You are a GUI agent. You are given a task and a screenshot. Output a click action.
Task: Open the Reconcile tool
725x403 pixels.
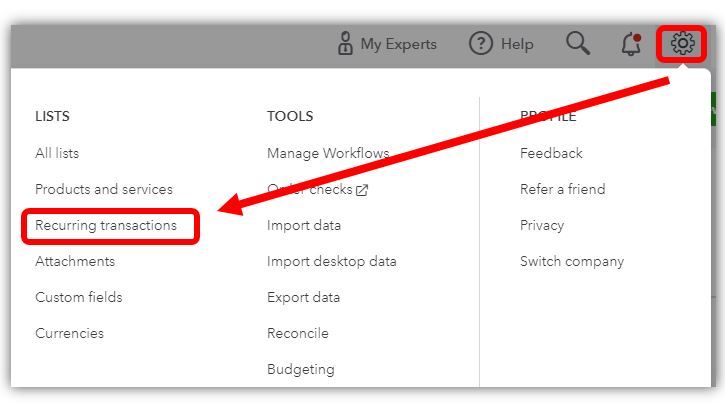pos(298,333)
